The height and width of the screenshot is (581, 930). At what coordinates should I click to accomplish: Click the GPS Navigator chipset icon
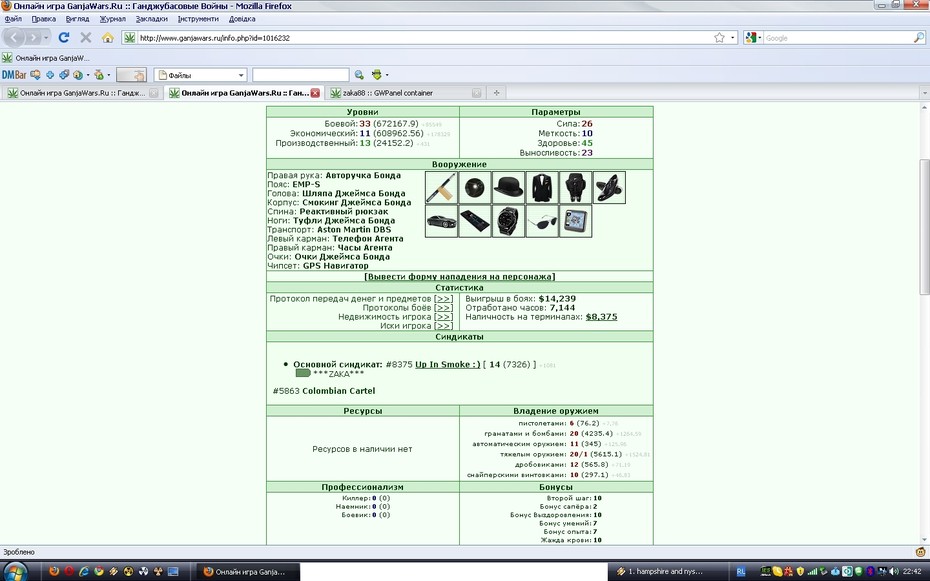[x=575, y=221]
